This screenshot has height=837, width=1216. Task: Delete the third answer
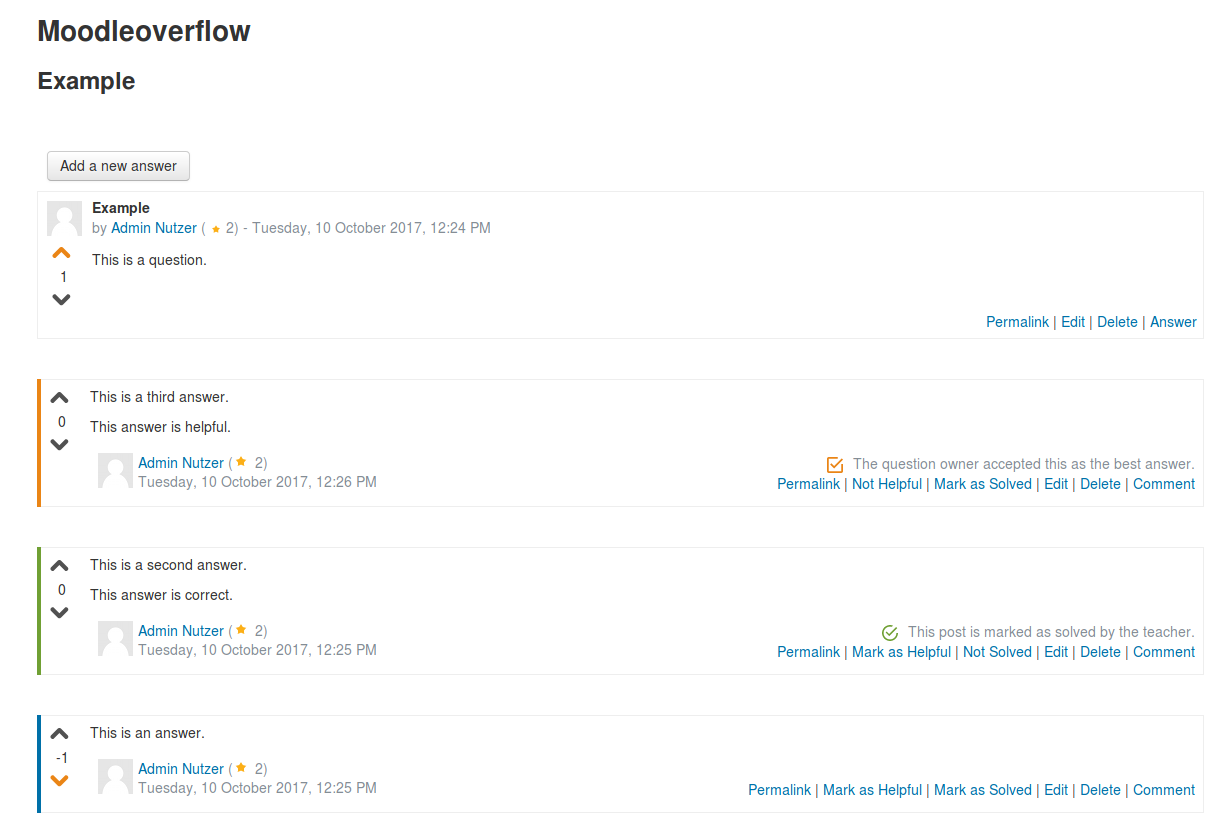coord(1100,484)
